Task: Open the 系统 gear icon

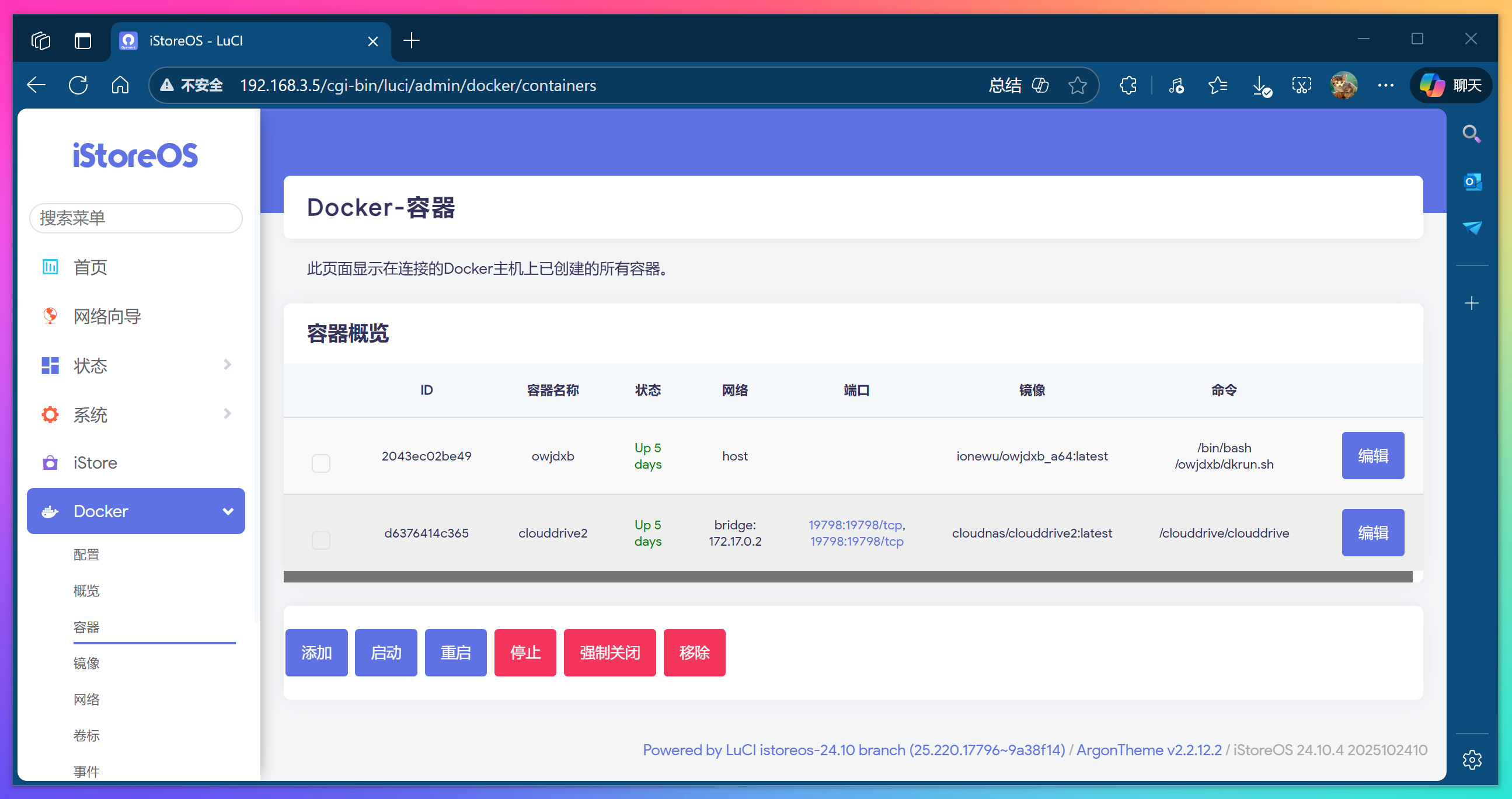Action: tap(50, 414)
